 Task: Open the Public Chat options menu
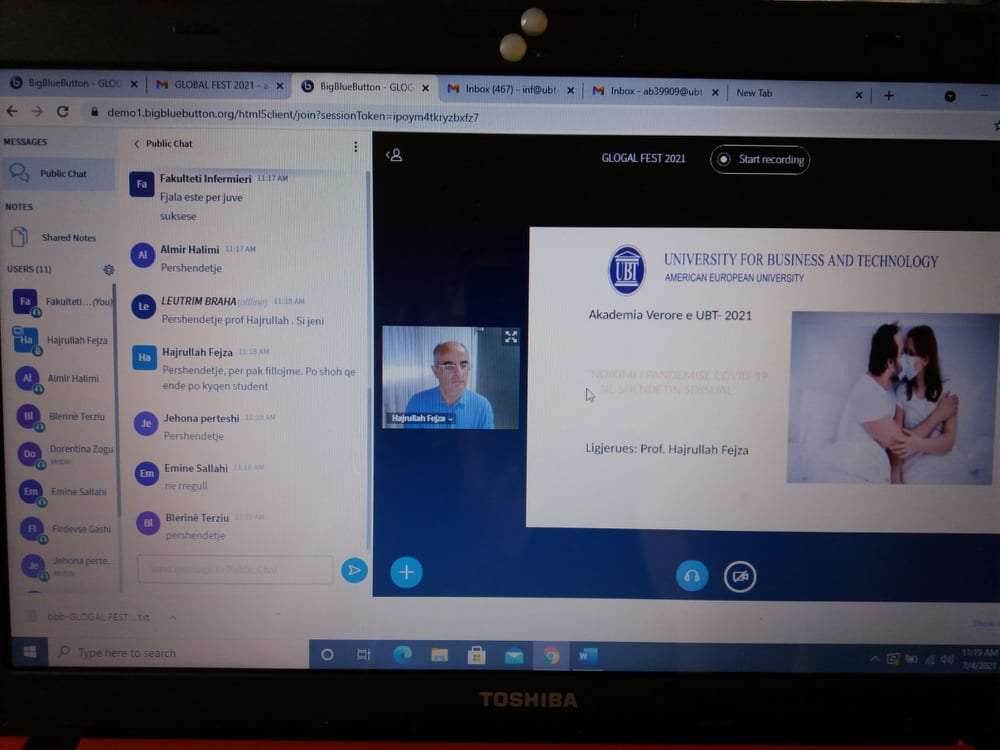tap(355, 146)
